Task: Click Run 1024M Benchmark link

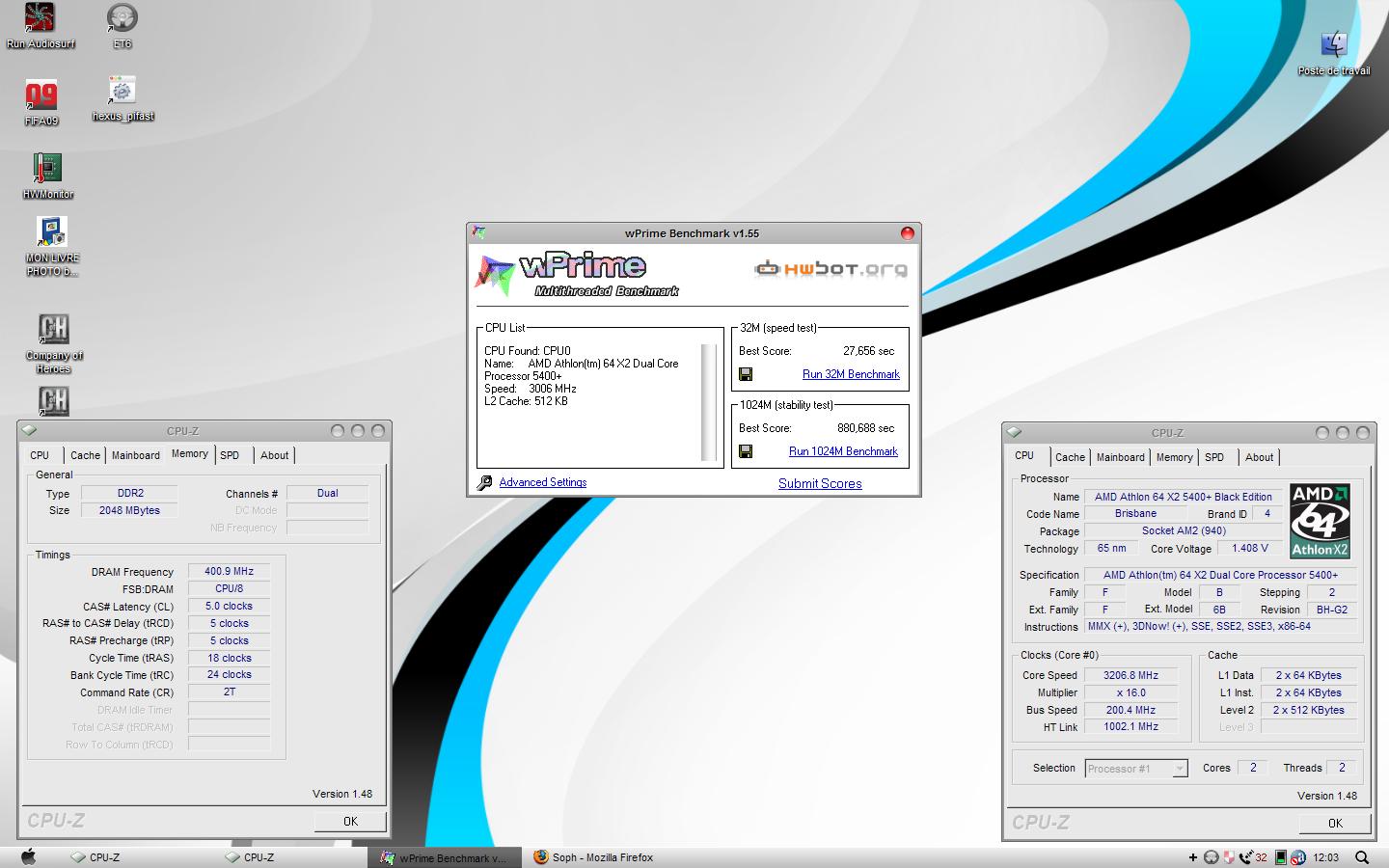Action: [843, 451]
